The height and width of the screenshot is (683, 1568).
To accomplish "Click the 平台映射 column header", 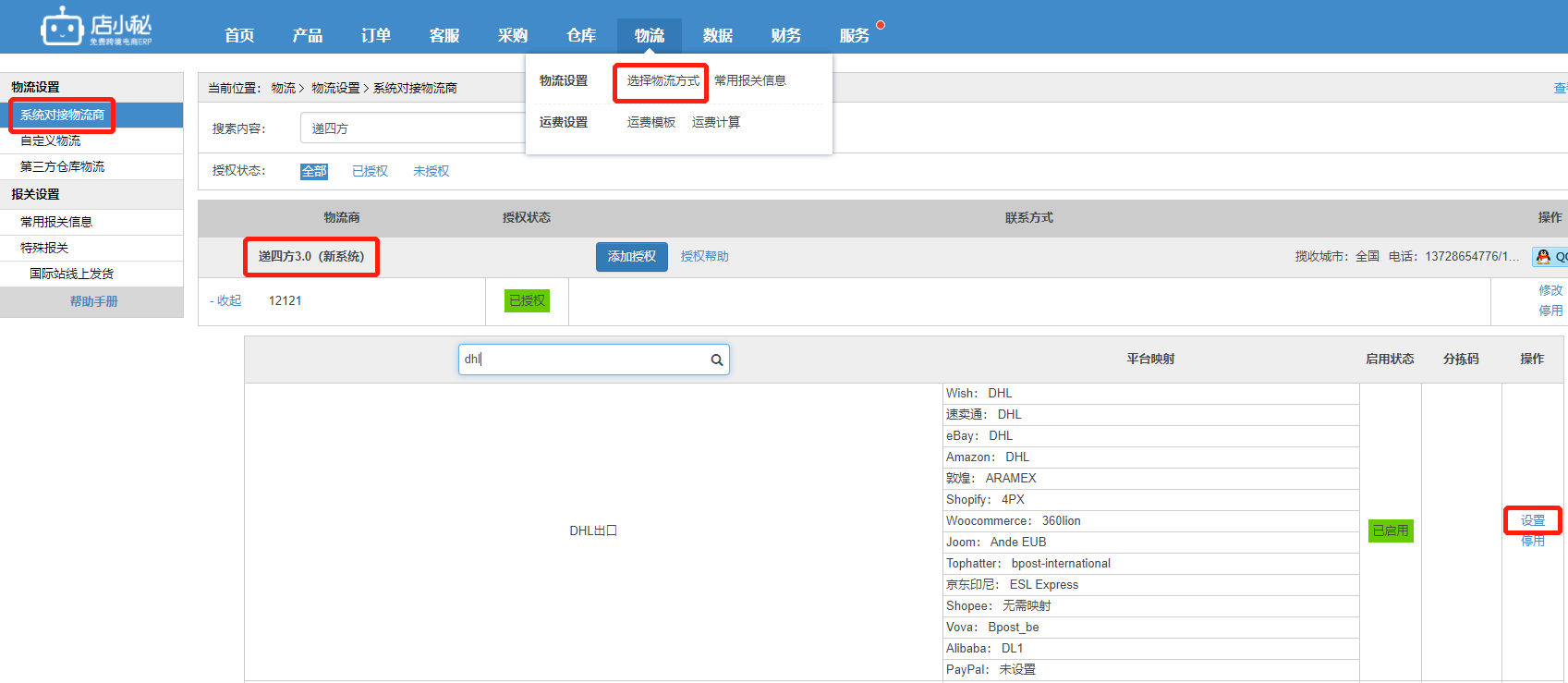I will pyautogui.click(x=1150, y=359).
